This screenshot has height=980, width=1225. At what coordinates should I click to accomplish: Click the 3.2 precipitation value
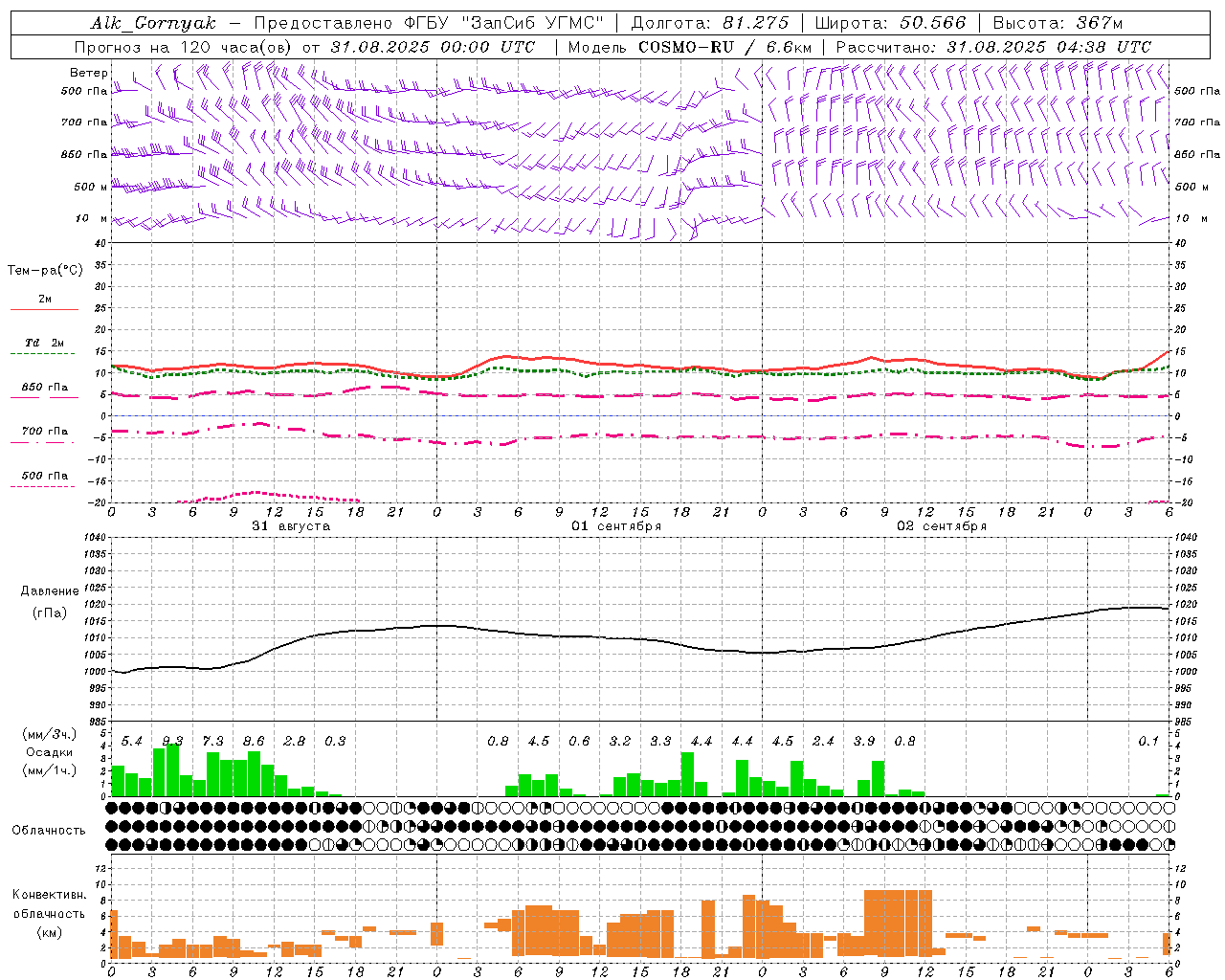[620, 742]
